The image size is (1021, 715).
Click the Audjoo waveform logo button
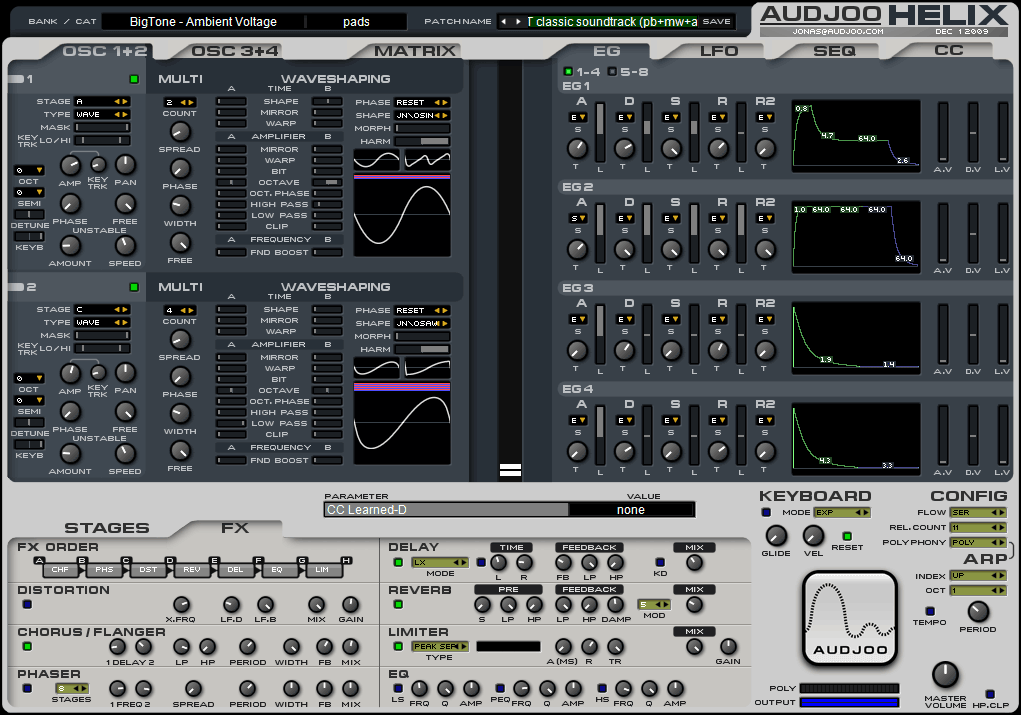pos(850,619)
